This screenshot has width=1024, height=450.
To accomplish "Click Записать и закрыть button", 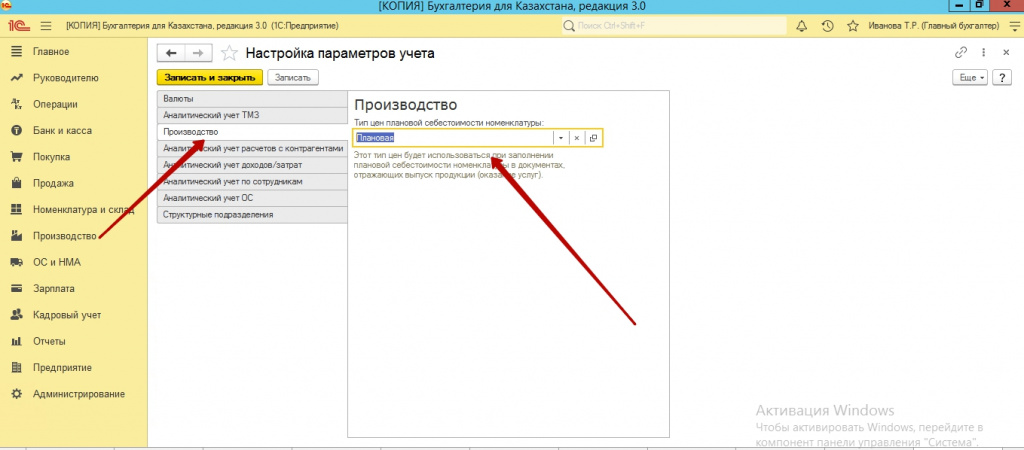I will tap(210, 77).
